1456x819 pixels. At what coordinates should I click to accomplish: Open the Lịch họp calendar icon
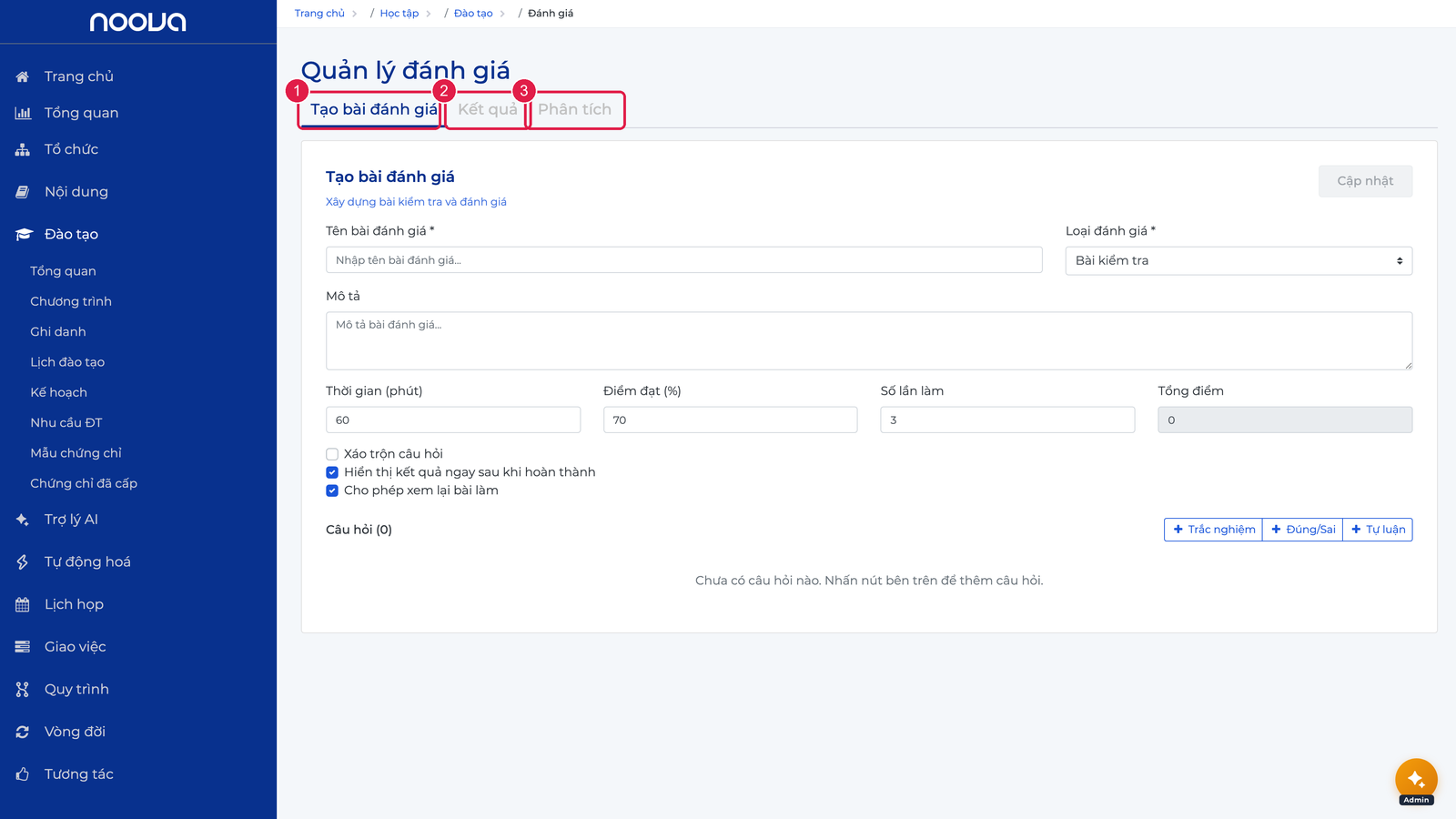point(23,604)
